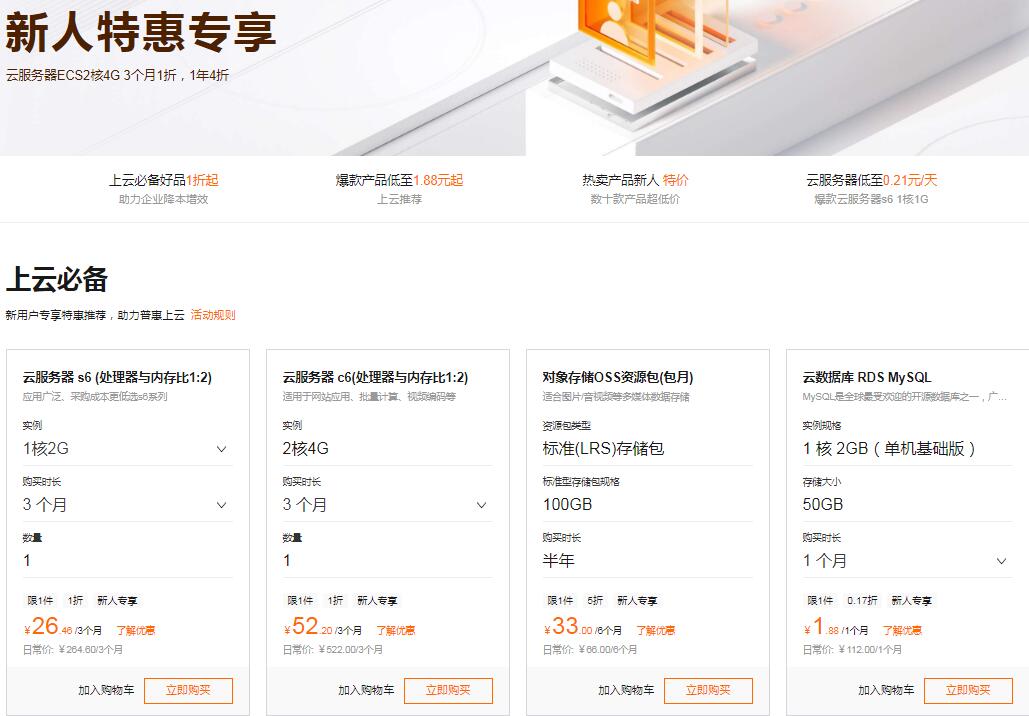Click 加入购物车 on the RDS MySQL card

(x=886, y=690)
